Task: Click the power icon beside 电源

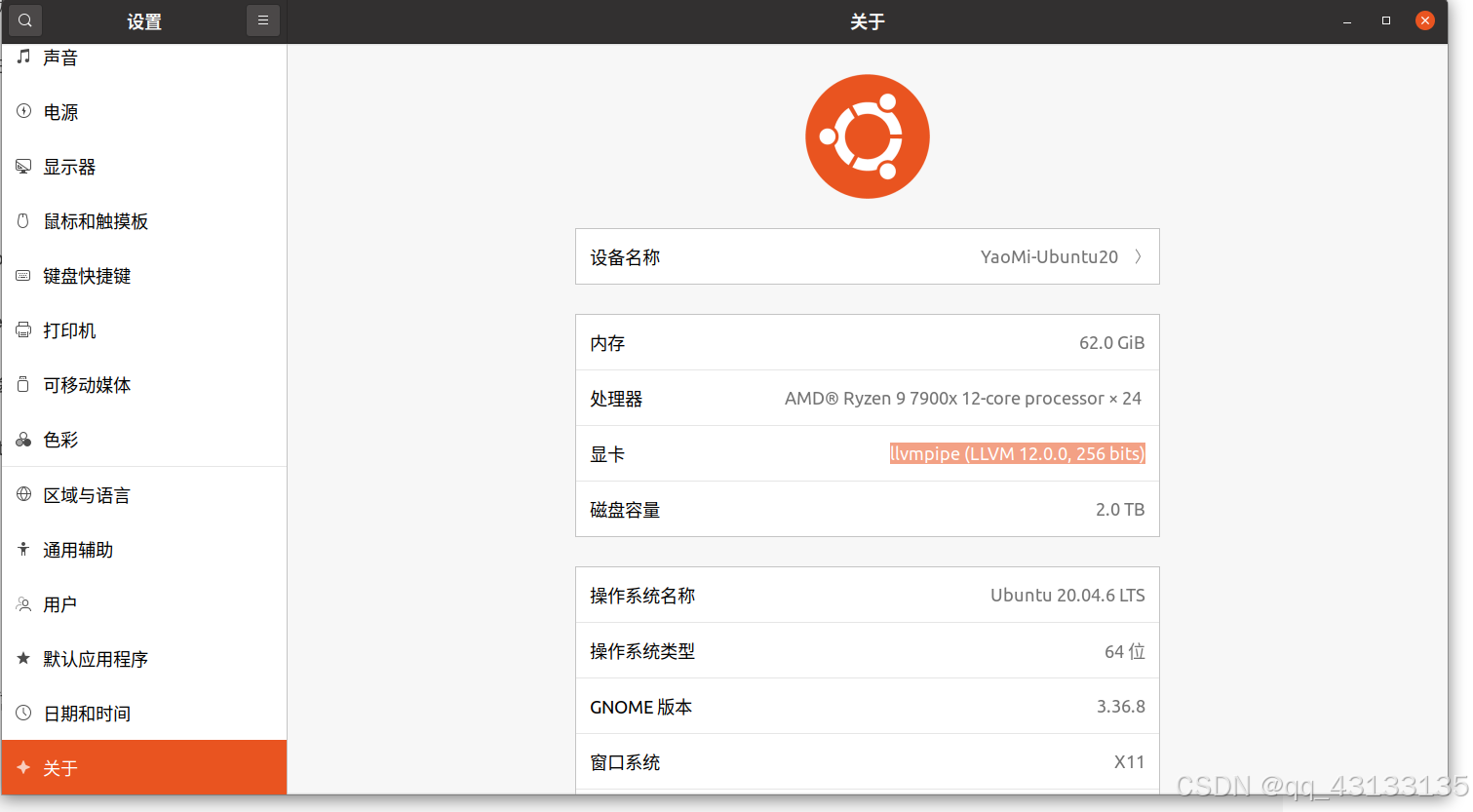Action: click(23, 112)
